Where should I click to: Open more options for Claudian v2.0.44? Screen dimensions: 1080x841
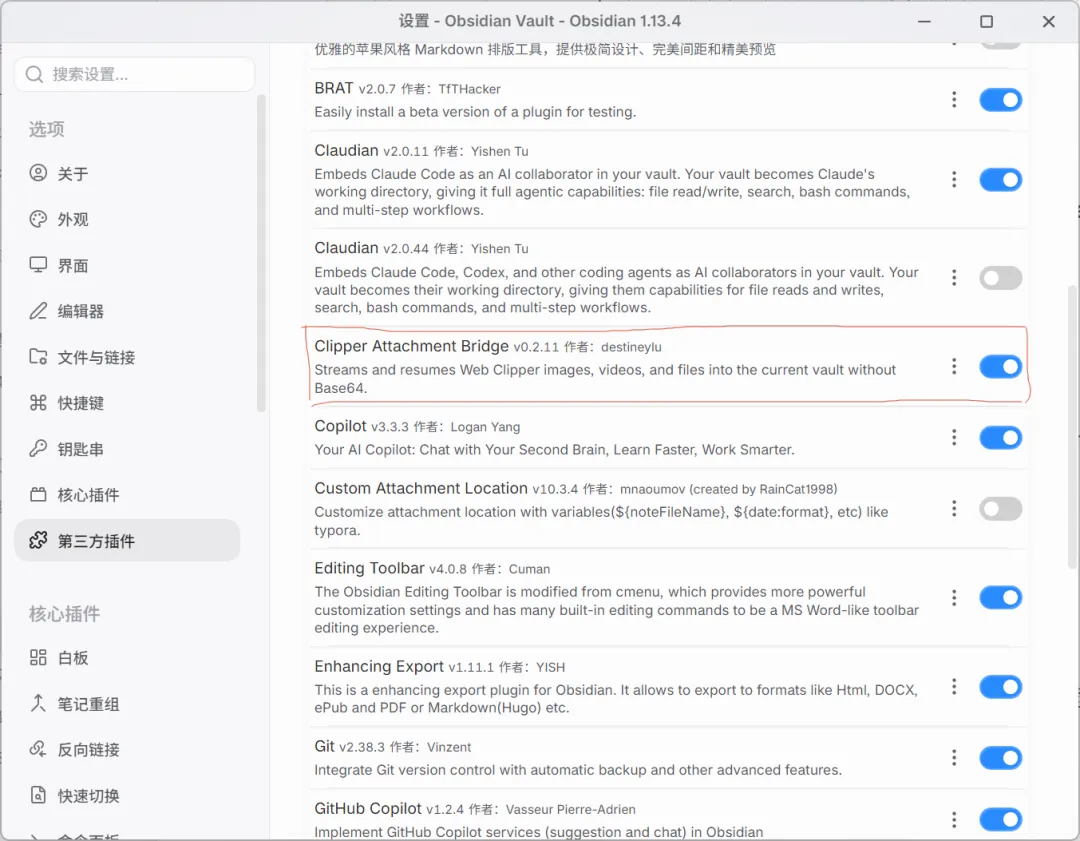point(954,278)
